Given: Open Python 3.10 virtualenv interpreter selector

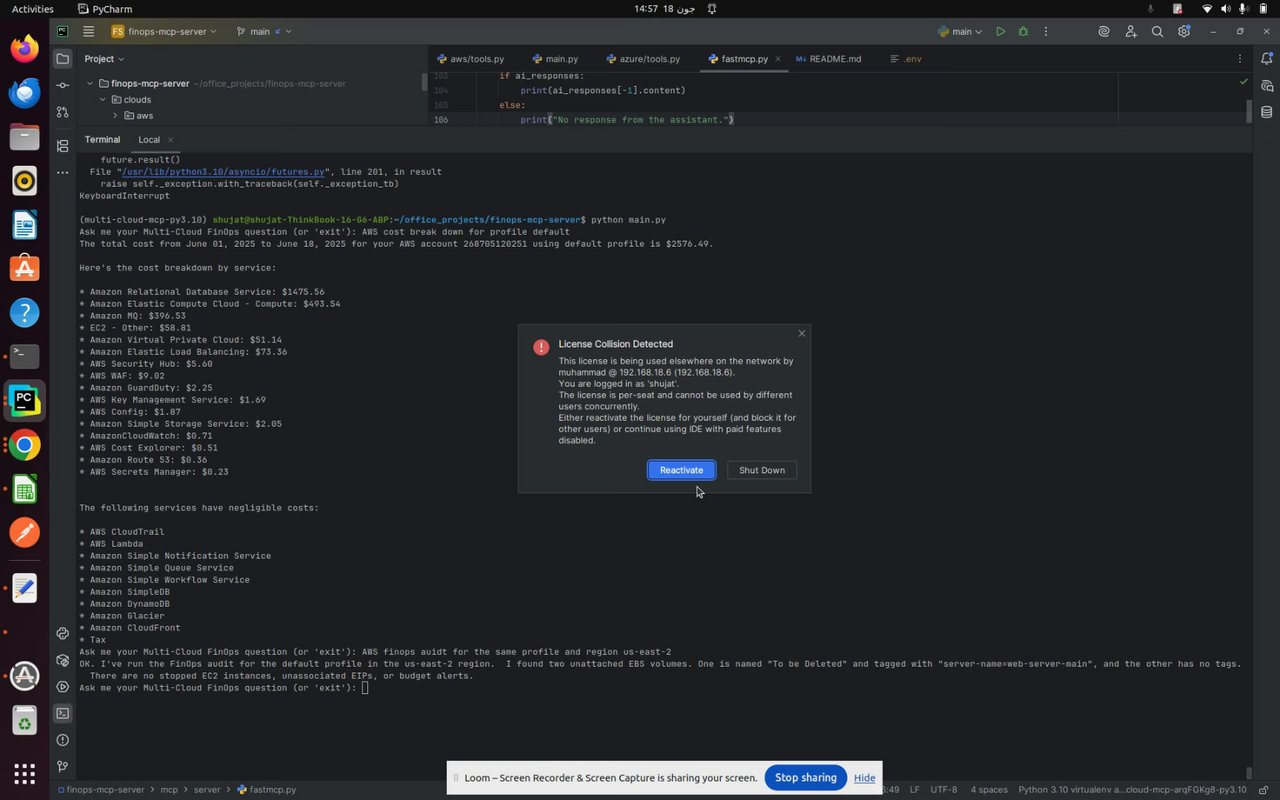Looking at the screenshot, I should 1132,790.
